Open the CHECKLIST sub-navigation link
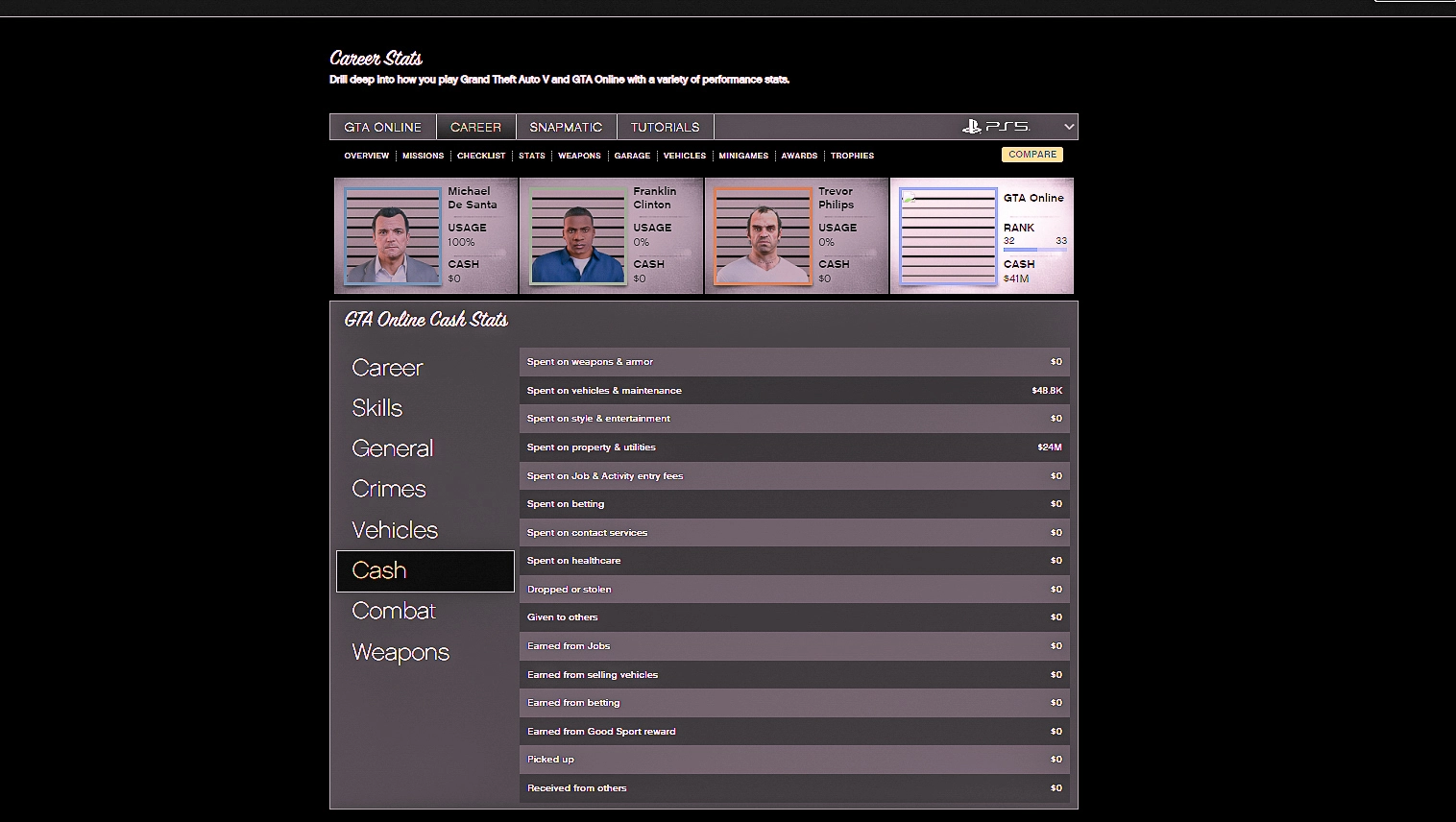This screenshot has height=822, width=1456. click(480, 156)
